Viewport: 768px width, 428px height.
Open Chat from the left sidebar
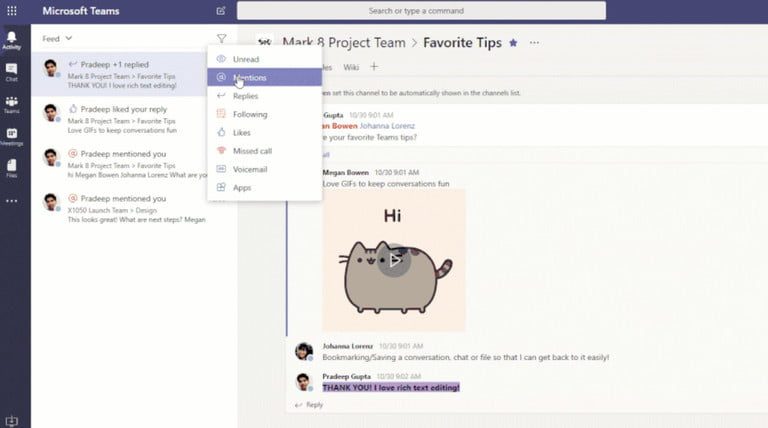click(x=11, y=71)
